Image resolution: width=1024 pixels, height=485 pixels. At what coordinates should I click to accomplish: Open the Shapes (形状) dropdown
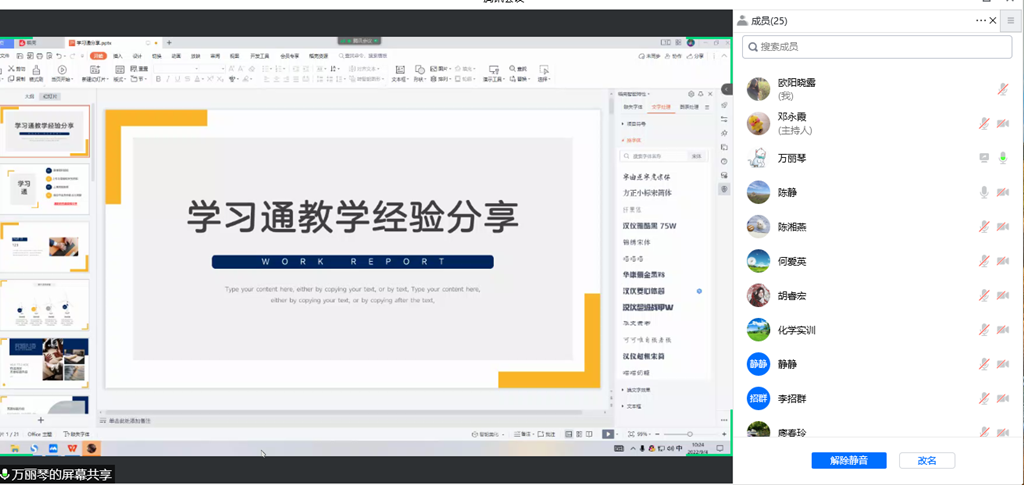coord(419,79)
